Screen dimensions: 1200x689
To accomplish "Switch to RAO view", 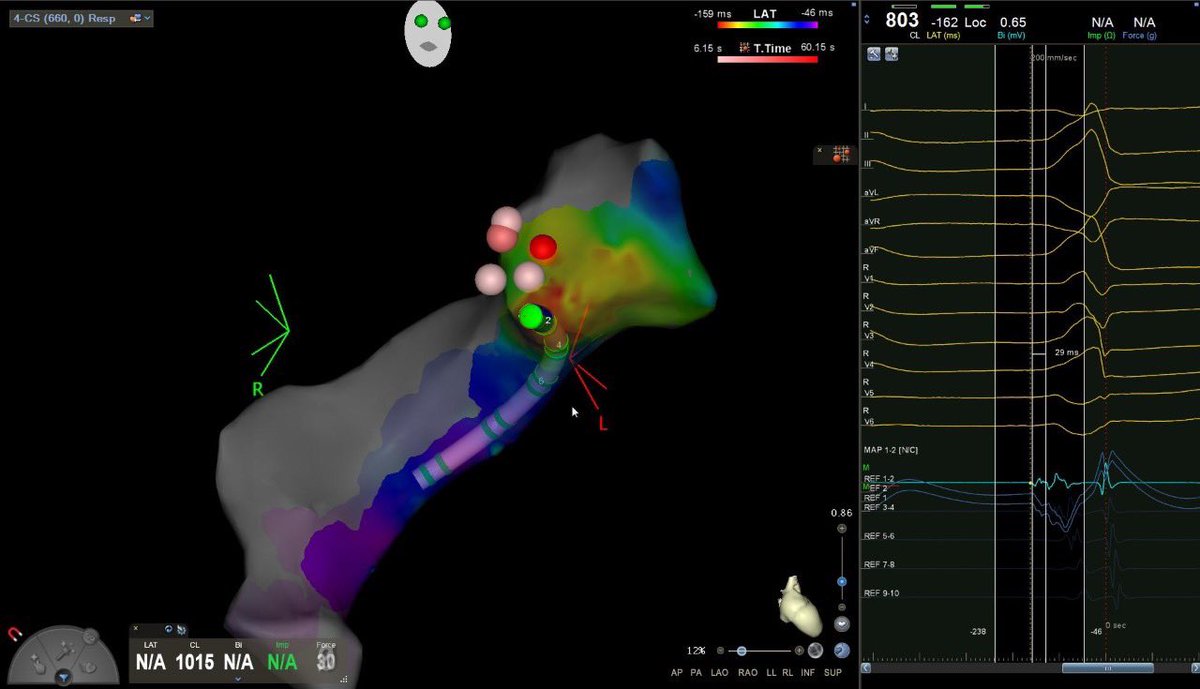I will 747,673.
